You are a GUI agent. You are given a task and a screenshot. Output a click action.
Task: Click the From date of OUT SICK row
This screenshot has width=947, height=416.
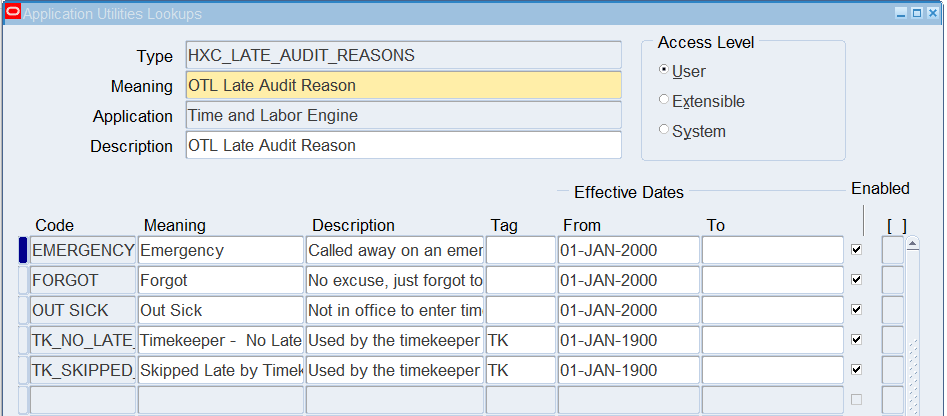click(628, 310)
